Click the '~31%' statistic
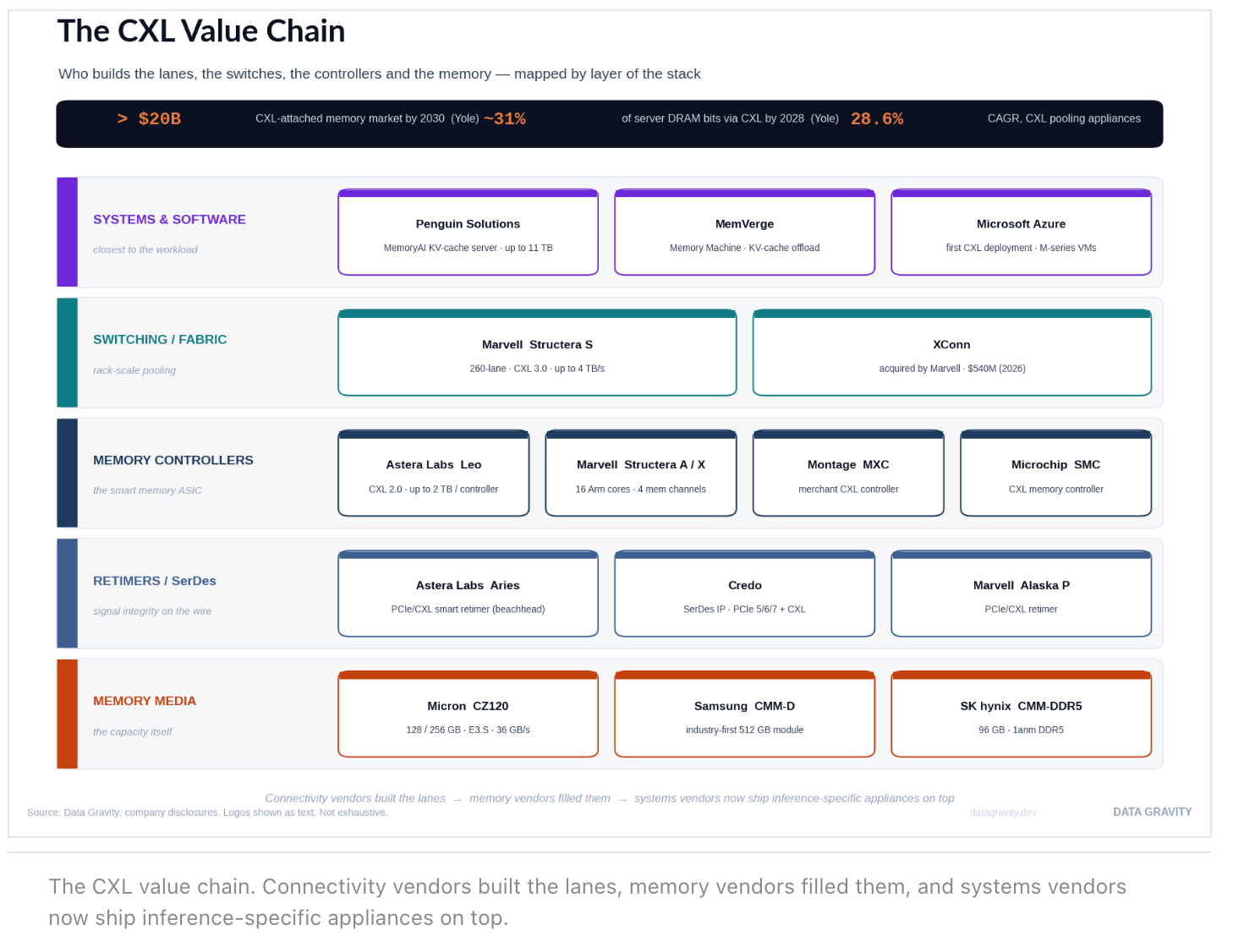Screen dimensions: 1233x952 [505, 119]
